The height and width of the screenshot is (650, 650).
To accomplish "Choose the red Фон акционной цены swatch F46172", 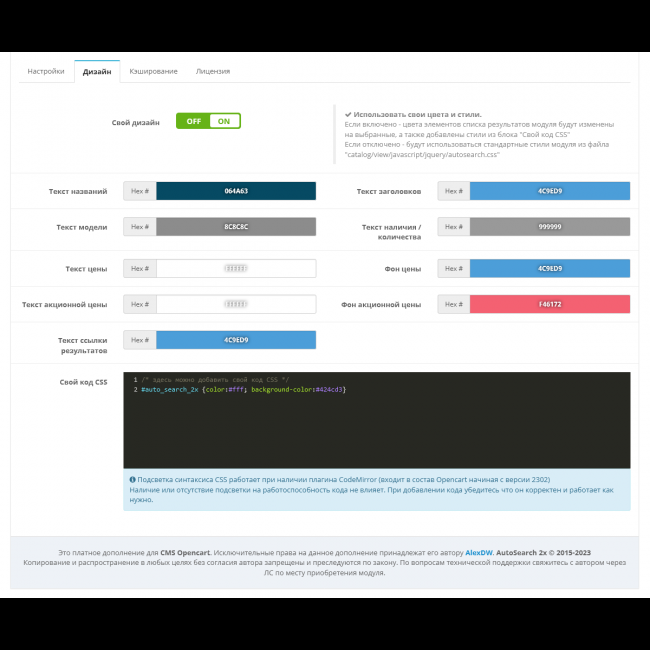I will [x=549, y=304].
